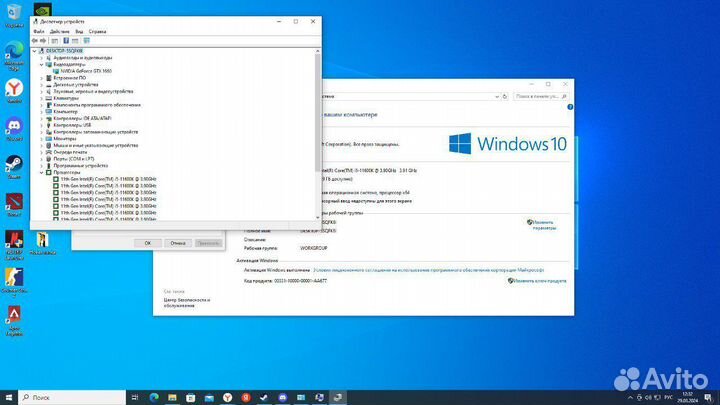Open the Файл menu in Device Manager
This screenshot has width=720, height=405.
click(x=39, y=32)
